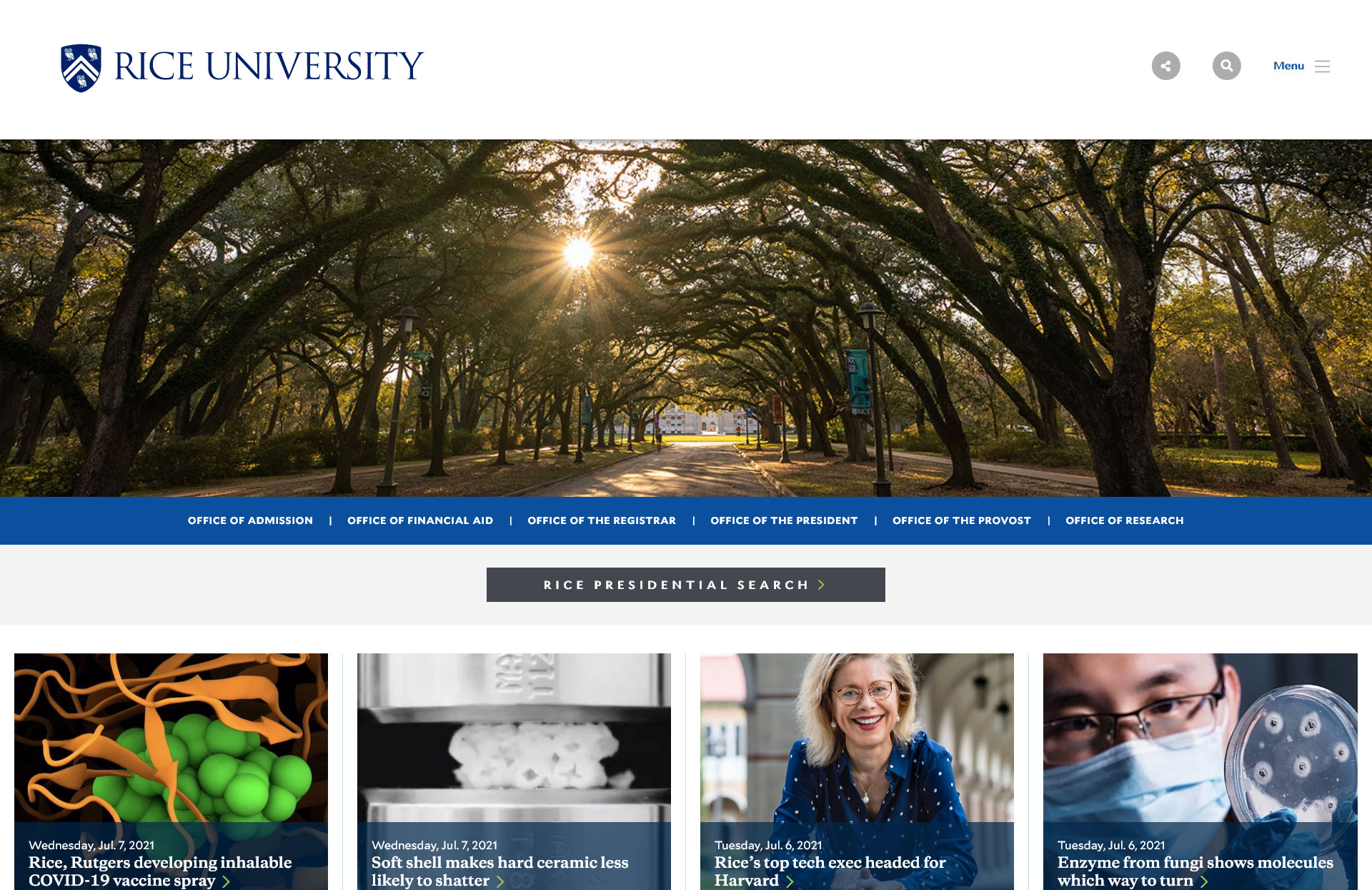The width and height of the screenshot is (1372, 890).
Task: Click date on tech exec Harvard card
Action: [x=768, y=845]
